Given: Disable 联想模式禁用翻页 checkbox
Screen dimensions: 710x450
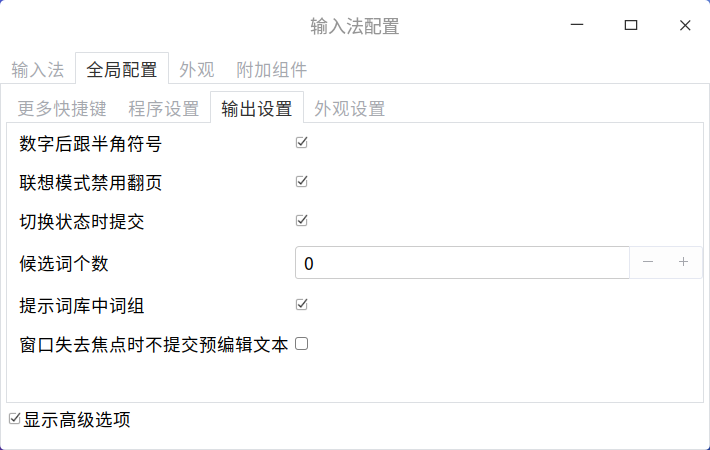Looking at the screenshot, I should (301, 182).
